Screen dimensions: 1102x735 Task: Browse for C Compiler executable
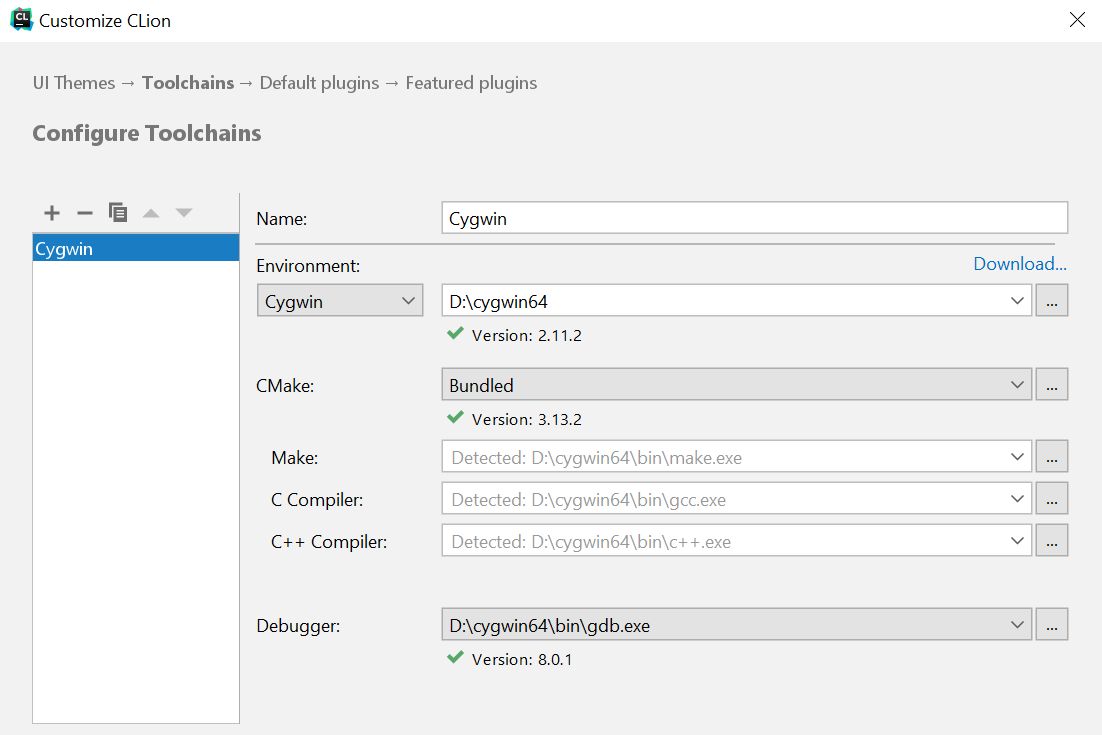(1052, 499)
